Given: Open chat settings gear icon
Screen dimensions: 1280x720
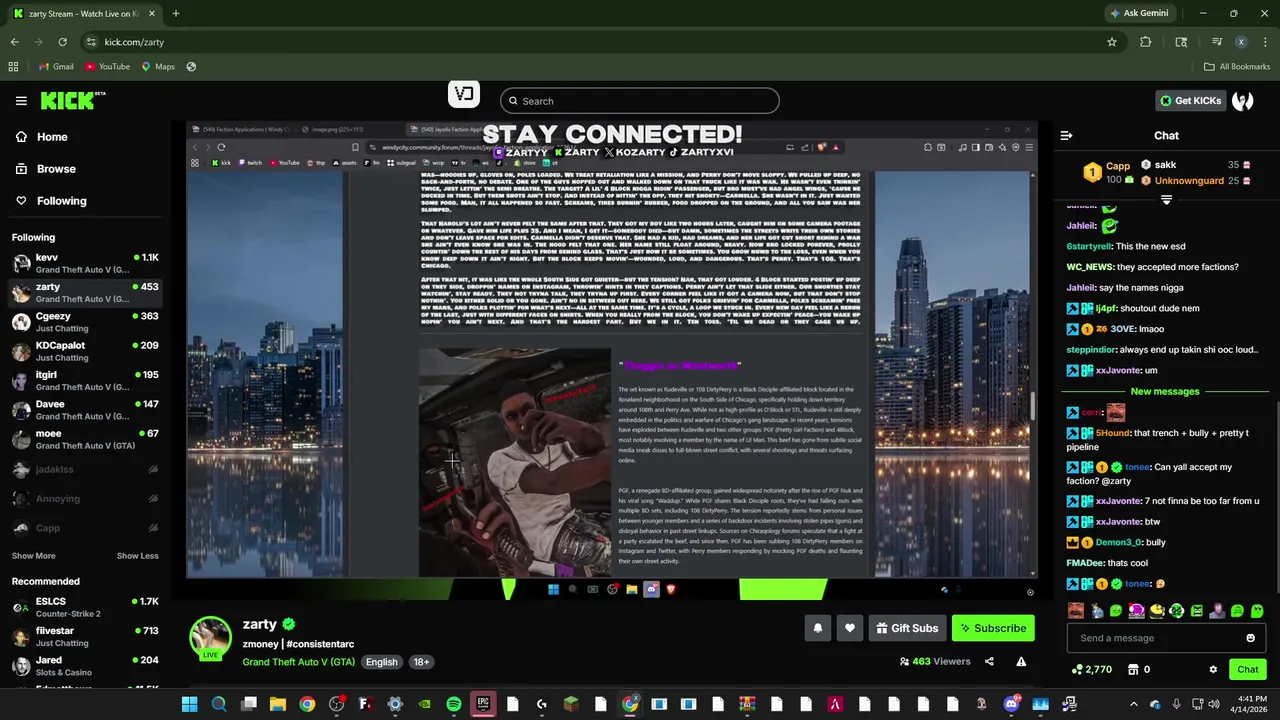Looking at the screenshot, I should pos(1213,669).
